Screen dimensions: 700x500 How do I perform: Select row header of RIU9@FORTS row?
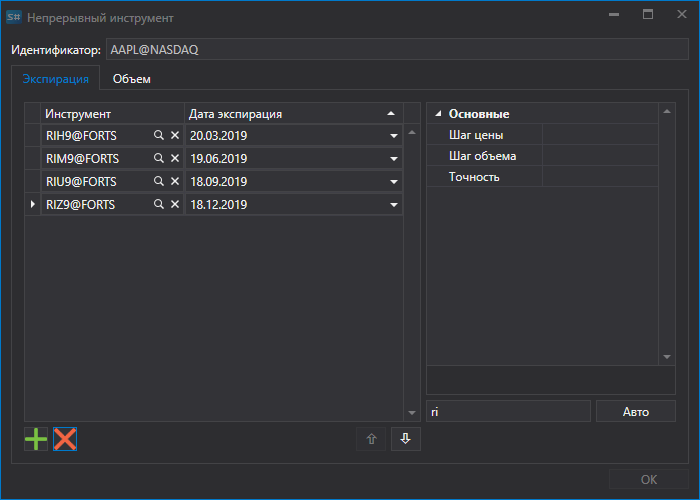pyautogui.click(x=33, y=181)
